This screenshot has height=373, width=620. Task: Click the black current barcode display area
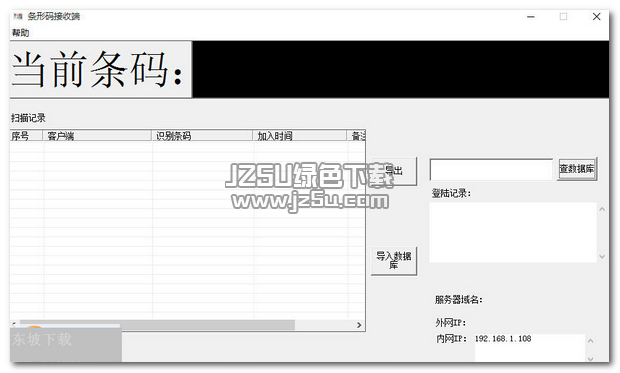[x=401, y=69]
